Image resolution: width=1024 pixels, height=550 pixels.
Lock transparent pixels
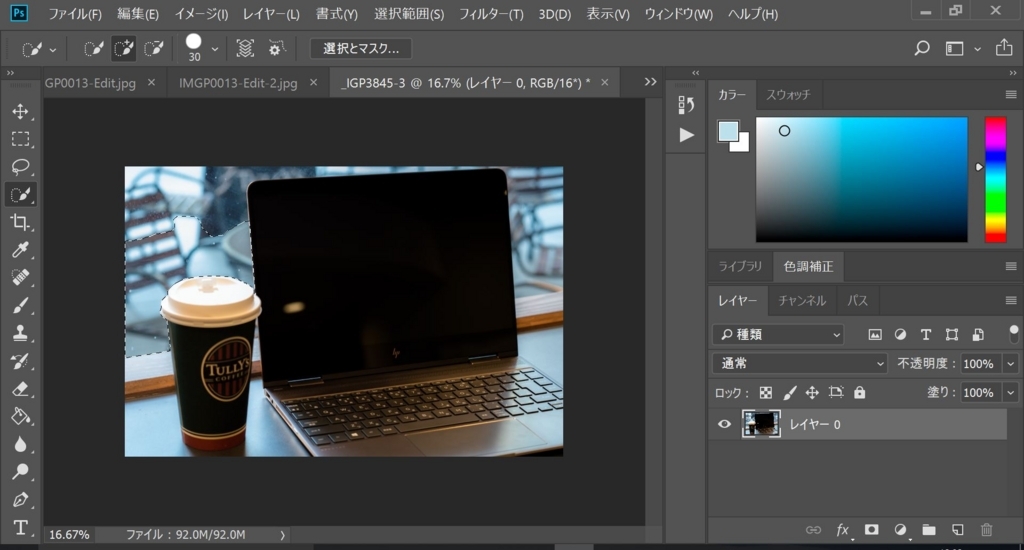click(x=765, y=393)
